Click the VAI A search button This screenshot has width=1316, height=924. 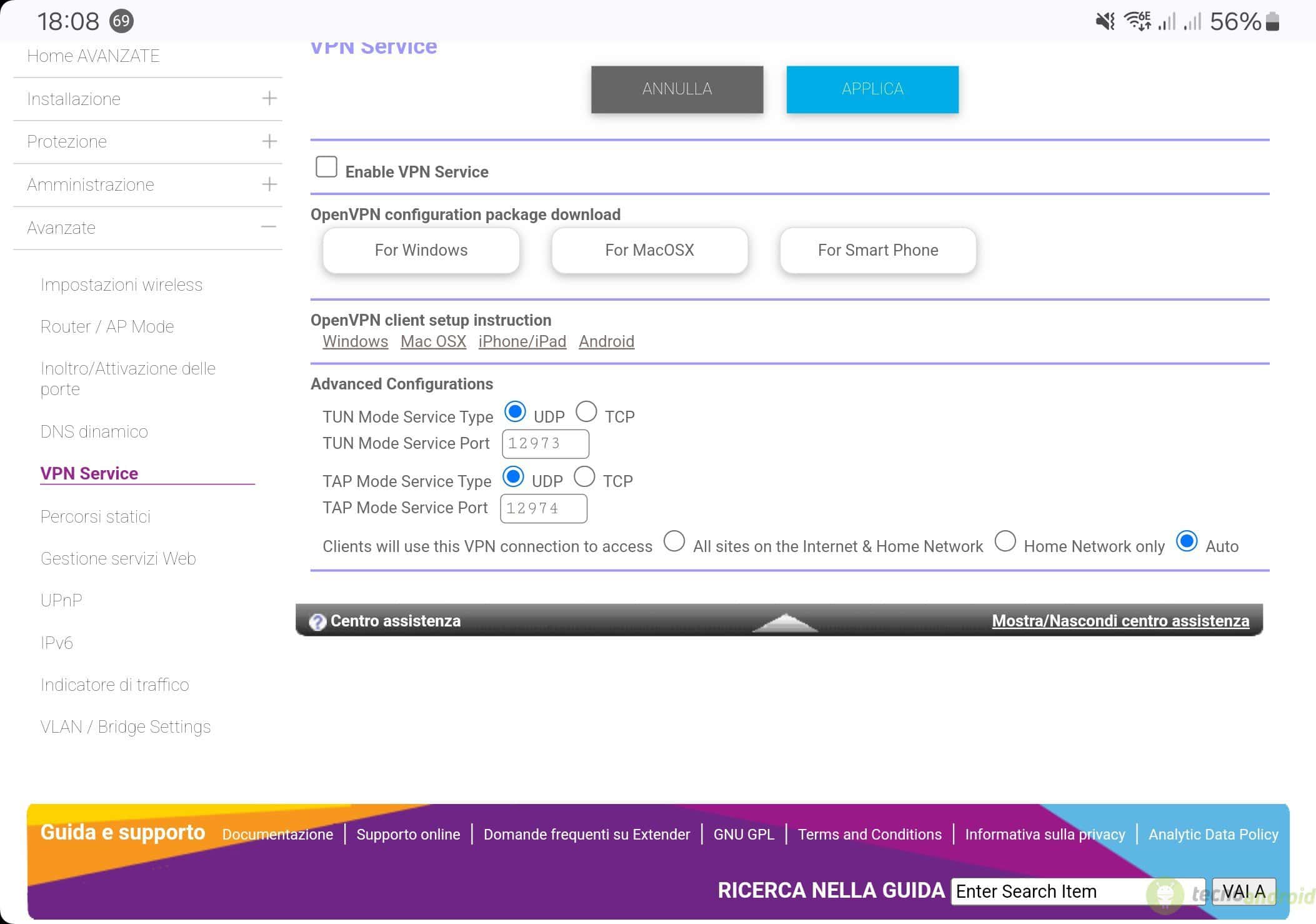pos(1244,891)
